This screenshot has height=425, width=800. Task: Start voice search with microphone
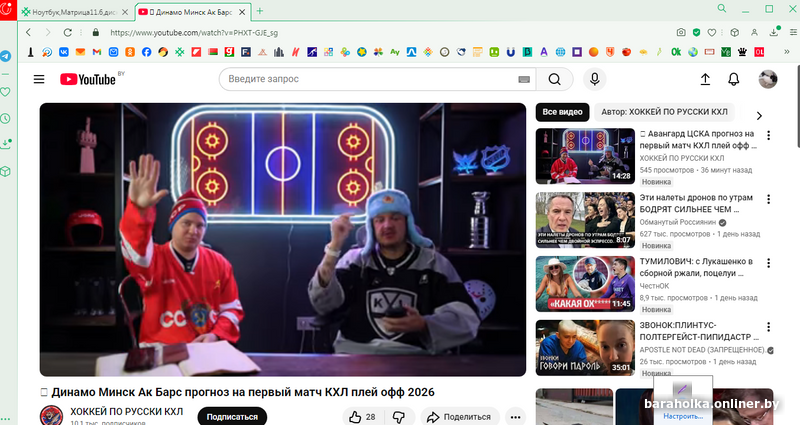point(594,79)
